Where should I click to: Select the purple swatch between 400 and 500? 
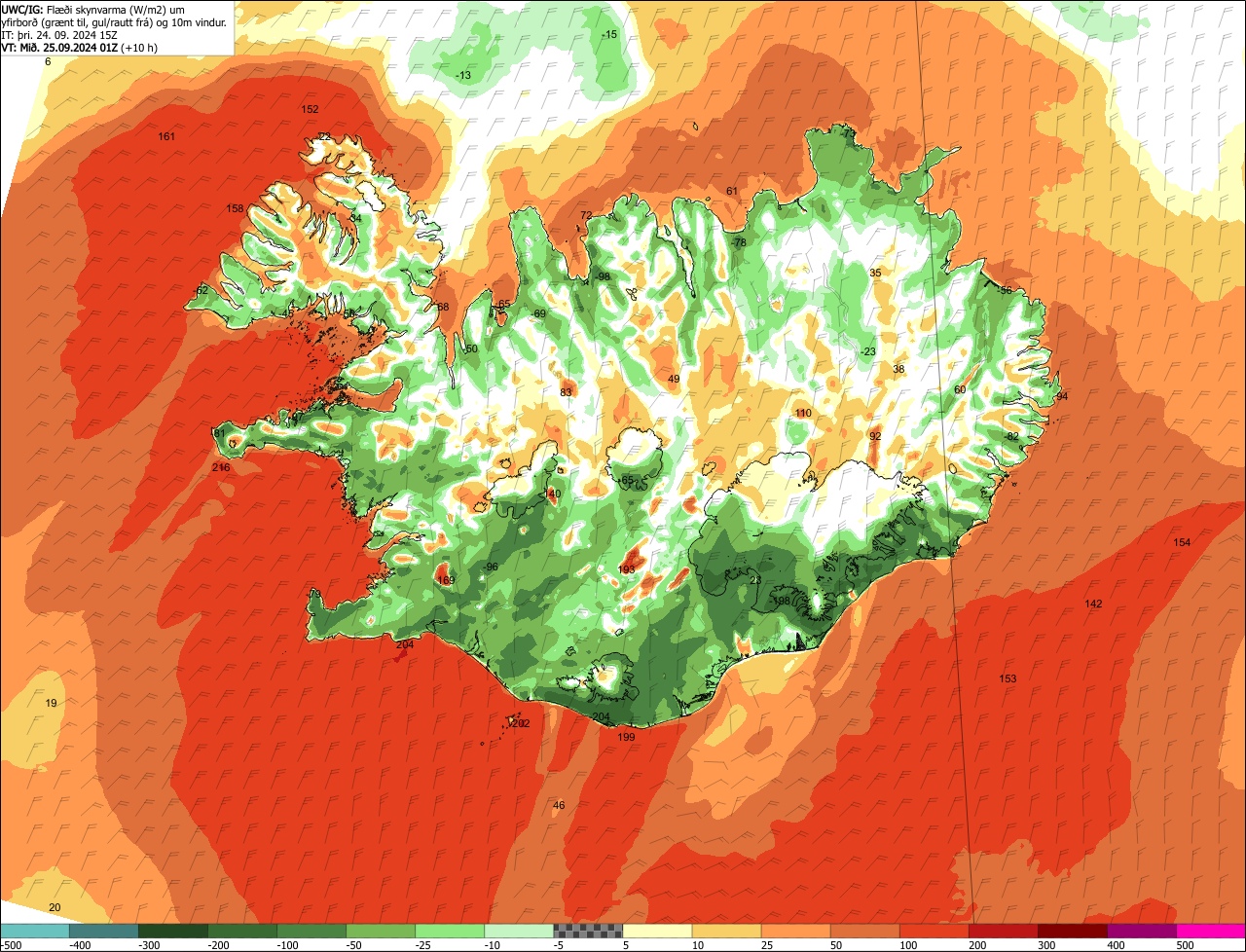tap(1142, 931)
